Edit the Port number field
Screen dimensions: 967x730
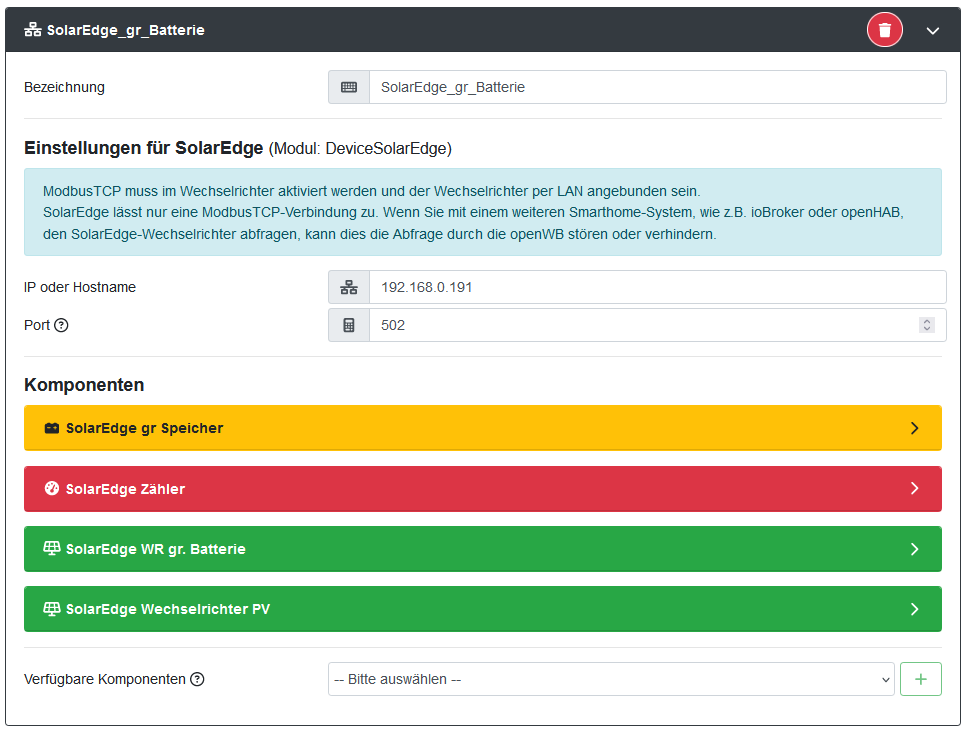pyautogui.click(x=657, y=325)
